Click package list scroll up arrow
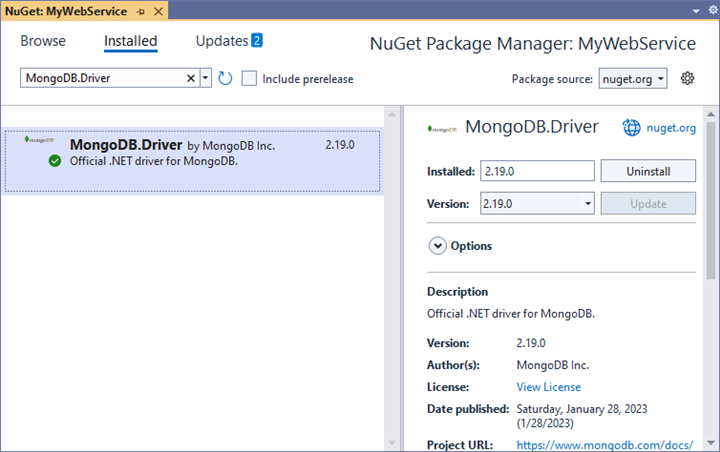 click(x=392, y=114)
